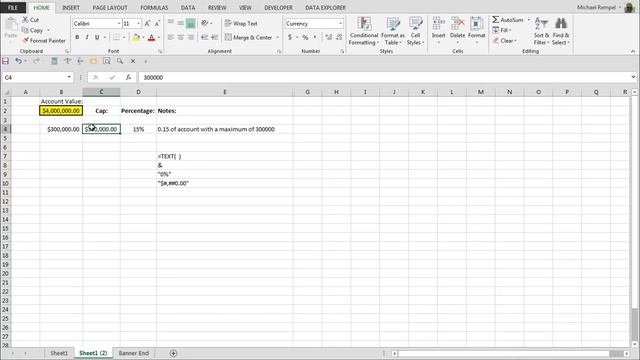Click the Insert Function fx icon
The image size is (640, 360).
coord(128,77)
